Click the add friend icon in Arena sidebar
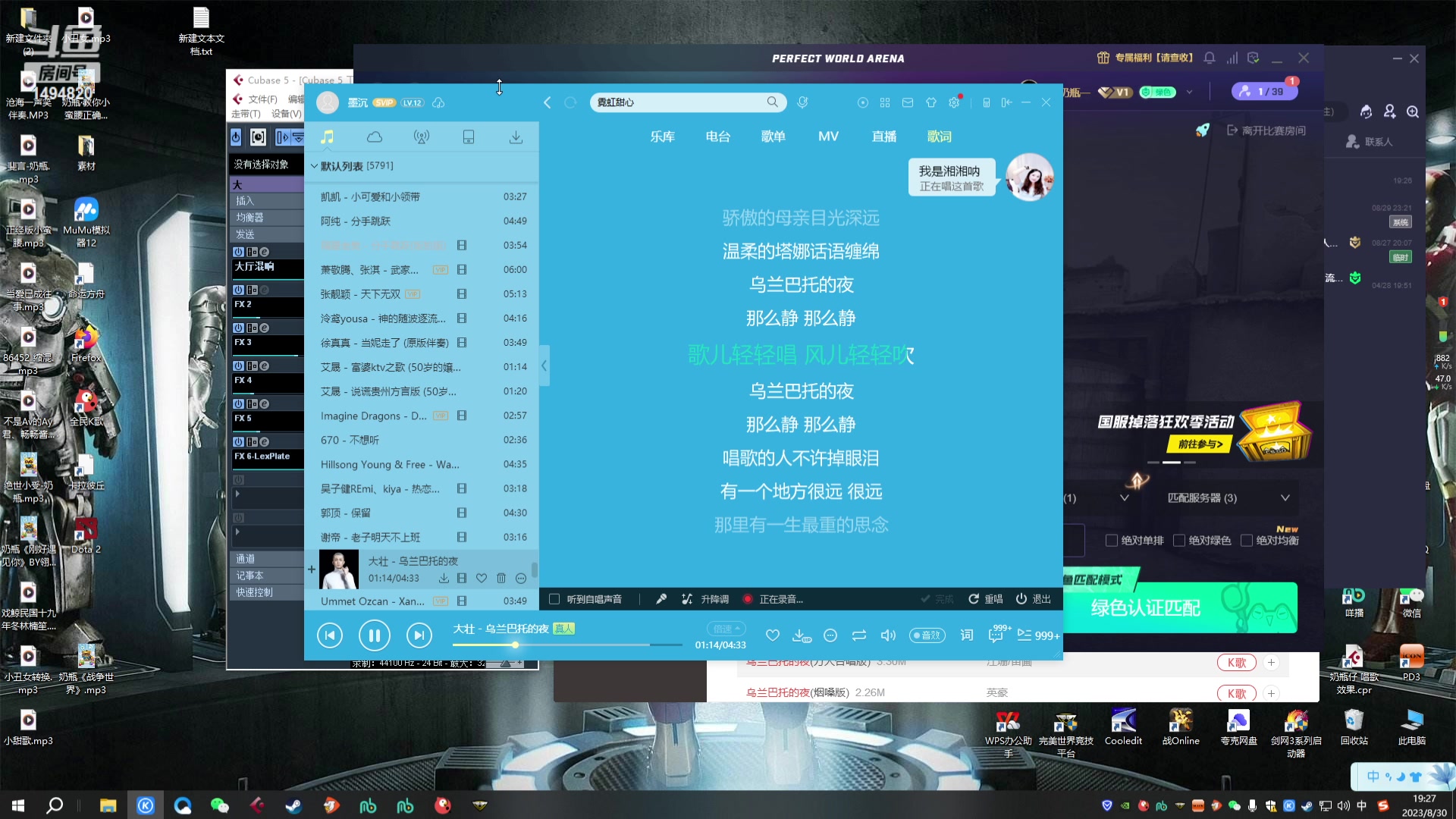 pos(1389,111)
